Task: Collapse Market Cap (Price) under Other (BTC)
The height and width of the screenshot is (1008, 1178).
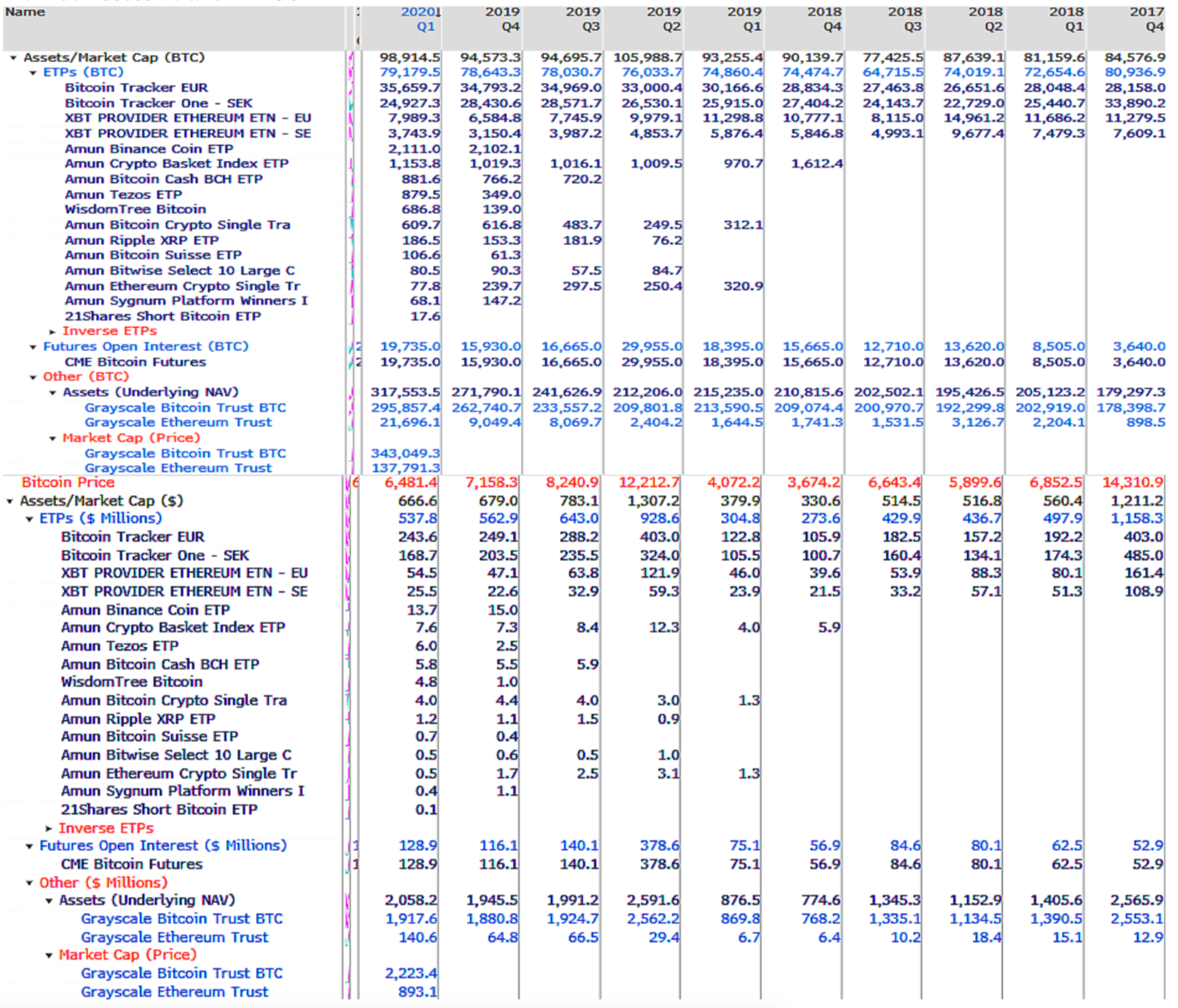Action: pyautogui.click(x=52, y=438)
